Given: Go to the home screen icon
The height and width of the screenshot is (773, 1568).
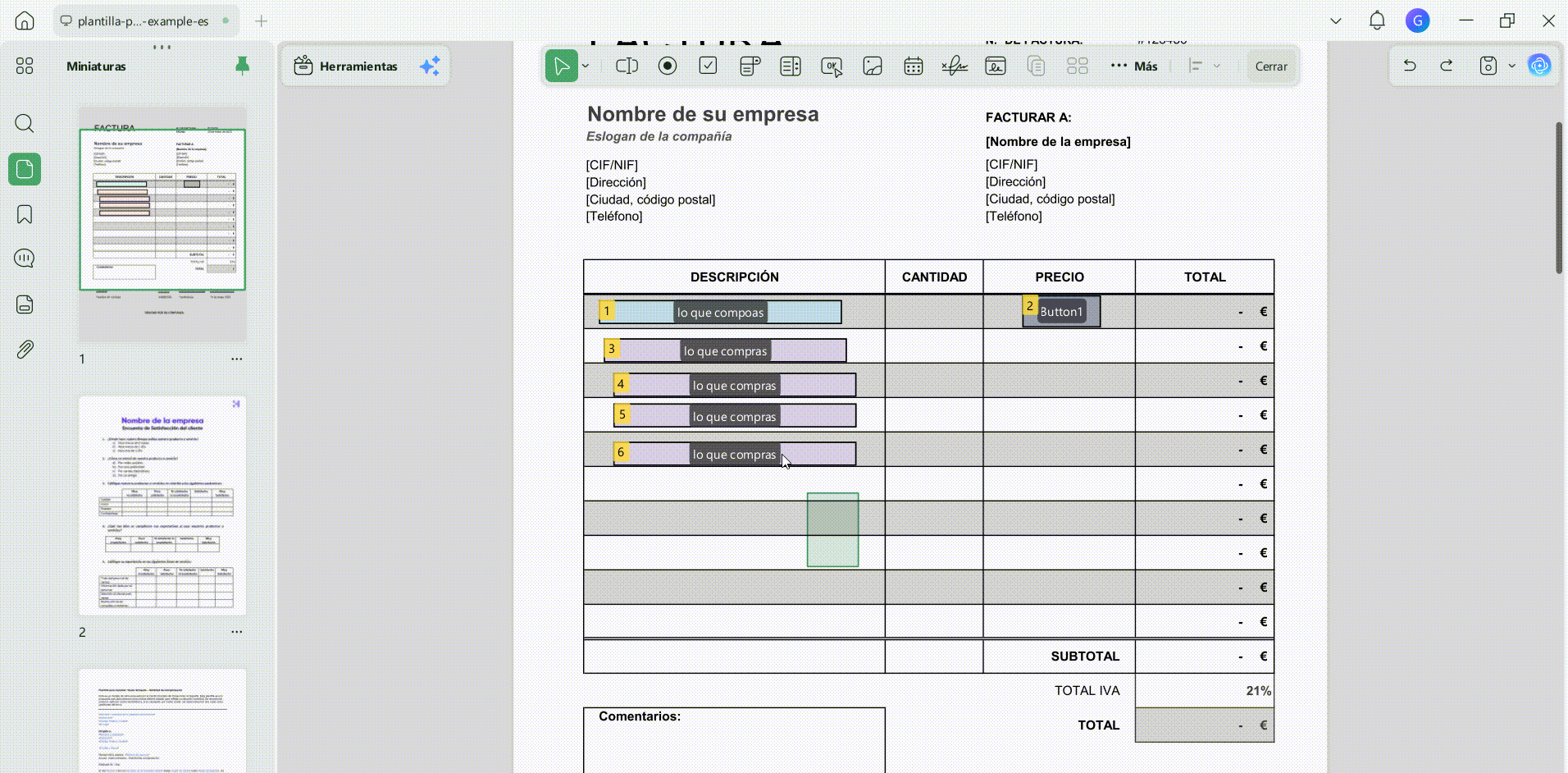Looking at the screenshot, I should 25,21.
